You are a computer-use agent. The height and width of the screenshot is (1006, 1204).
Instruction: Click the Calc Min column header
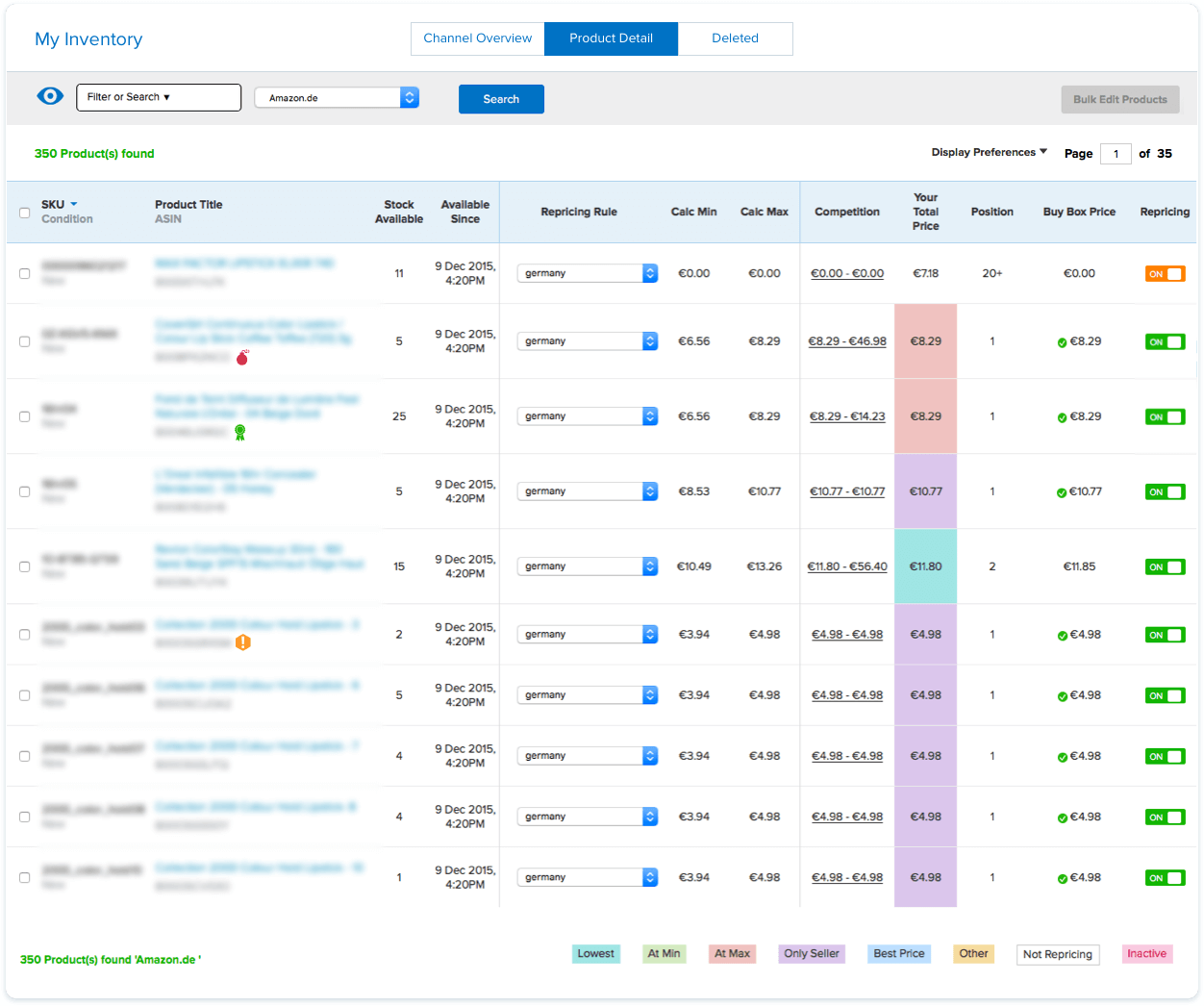pos(694,212)
